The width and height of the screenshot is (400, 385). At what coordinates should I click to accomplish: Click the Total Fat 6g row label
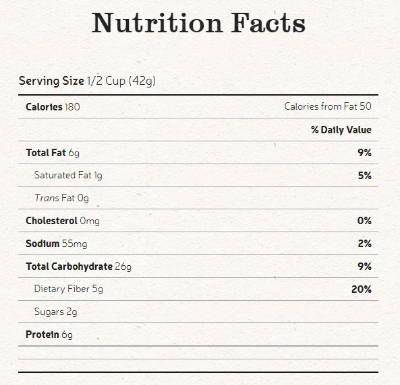click(x=53, y=153)
